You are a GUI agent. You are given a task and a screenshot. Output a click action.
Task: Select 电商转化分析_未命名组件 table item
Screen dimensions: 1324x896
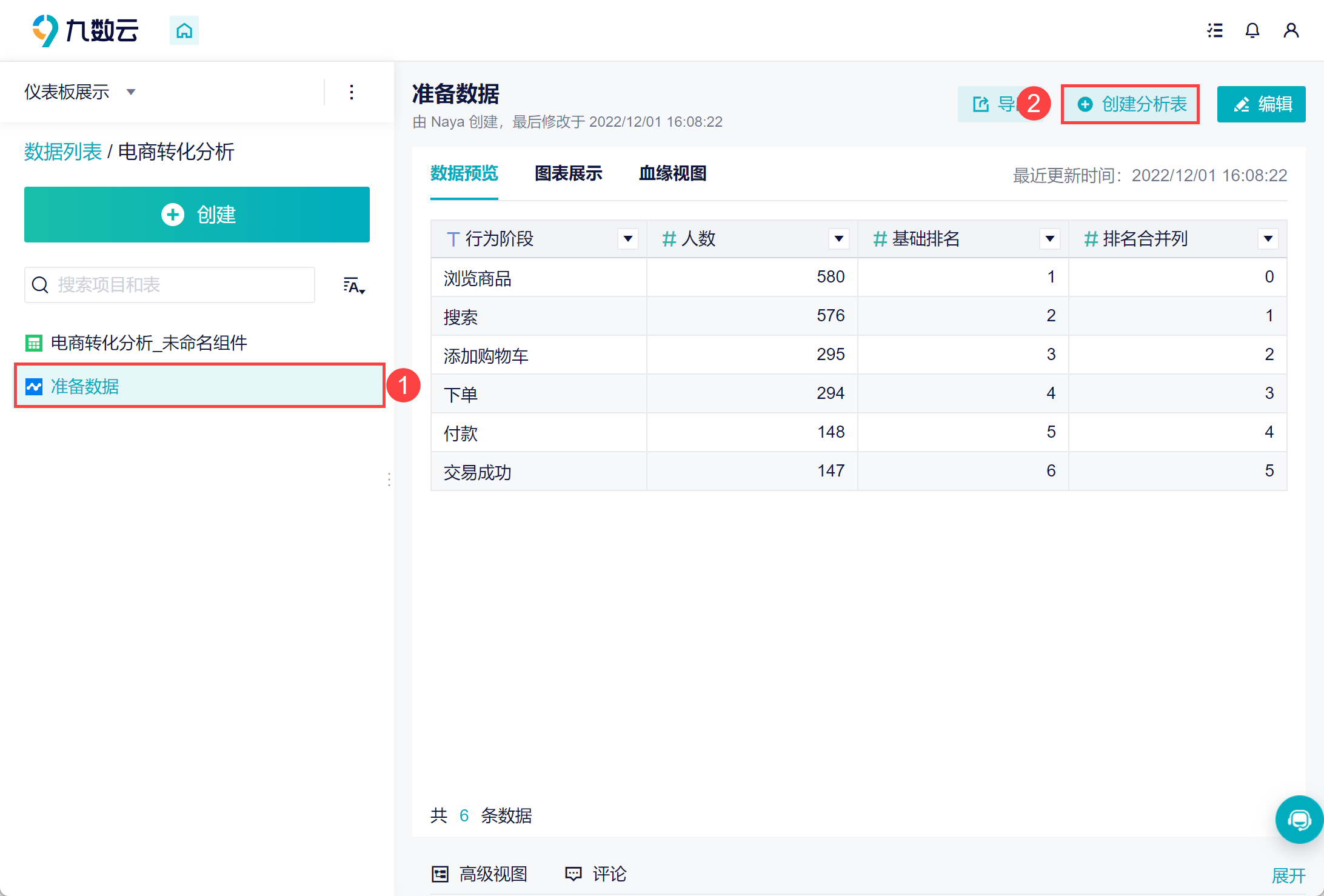(x=149, y=343)
